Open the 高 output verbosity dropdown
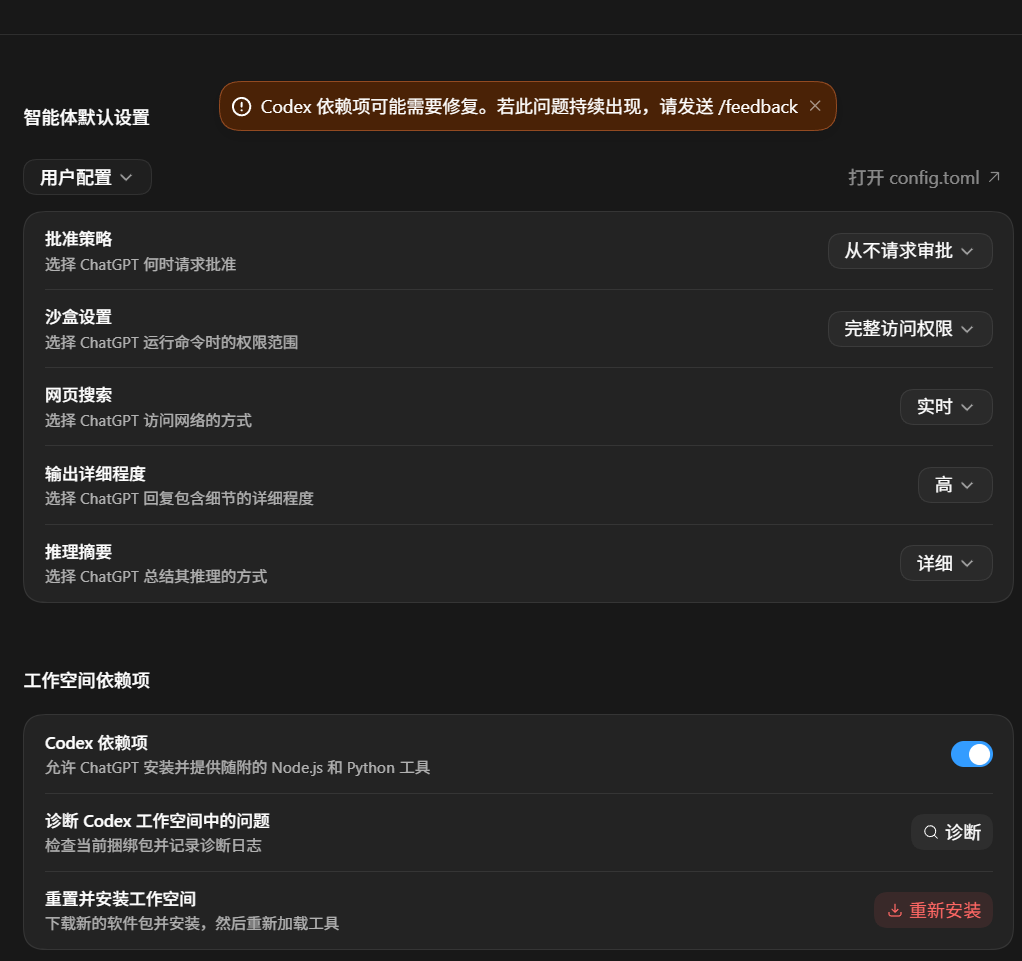 pos(955,485)
